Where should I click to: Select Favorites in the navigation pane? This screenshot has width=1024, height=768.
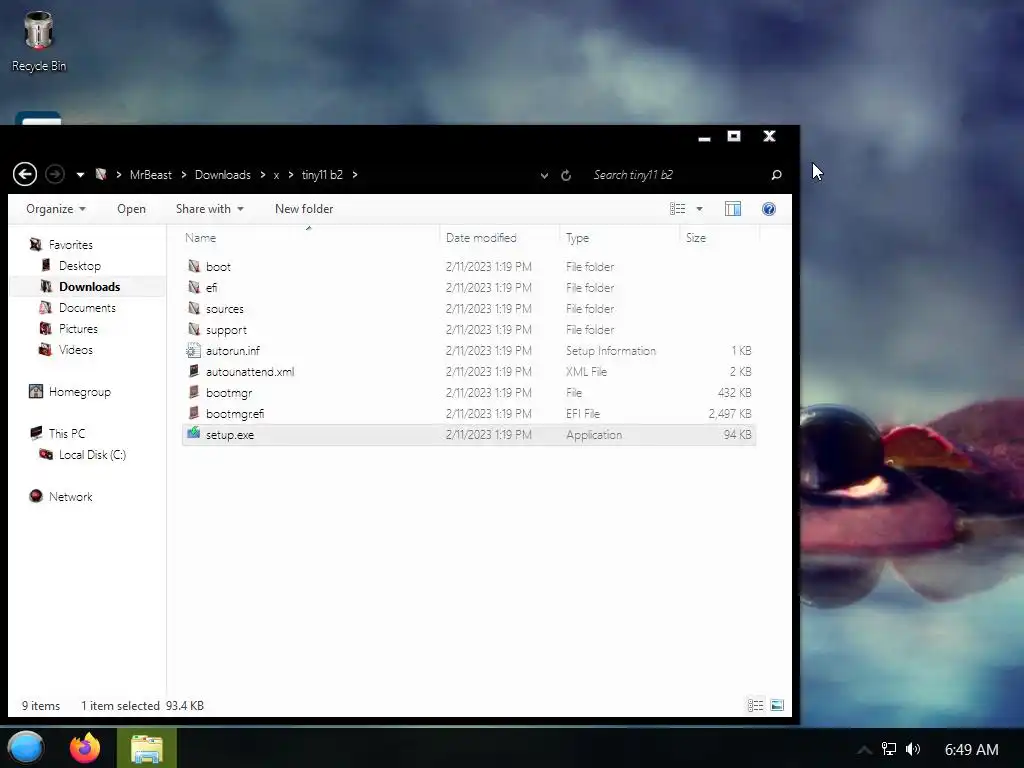click(71, 245)
